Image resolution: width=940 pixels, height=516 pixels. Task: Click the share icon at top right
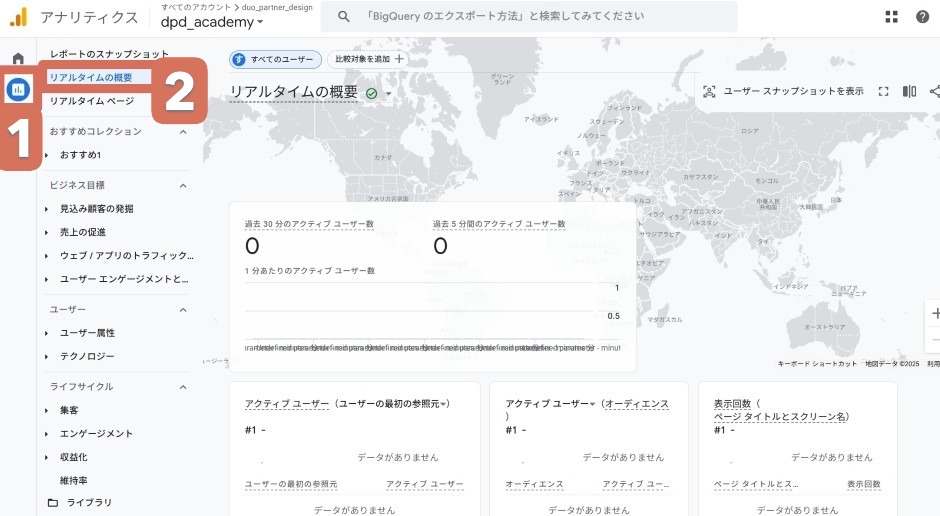click(x=934, y=91)
